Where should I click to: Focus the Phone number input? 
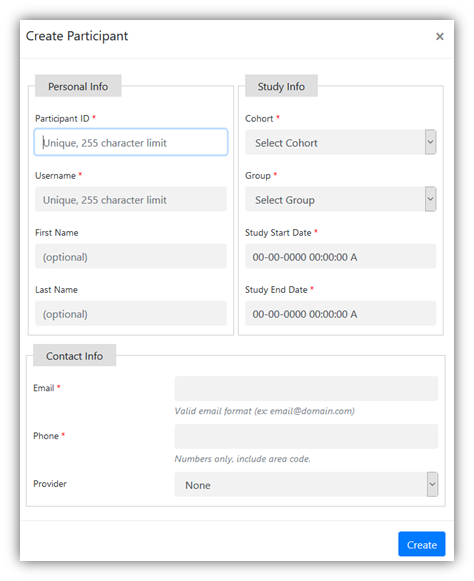coord(306,436)
